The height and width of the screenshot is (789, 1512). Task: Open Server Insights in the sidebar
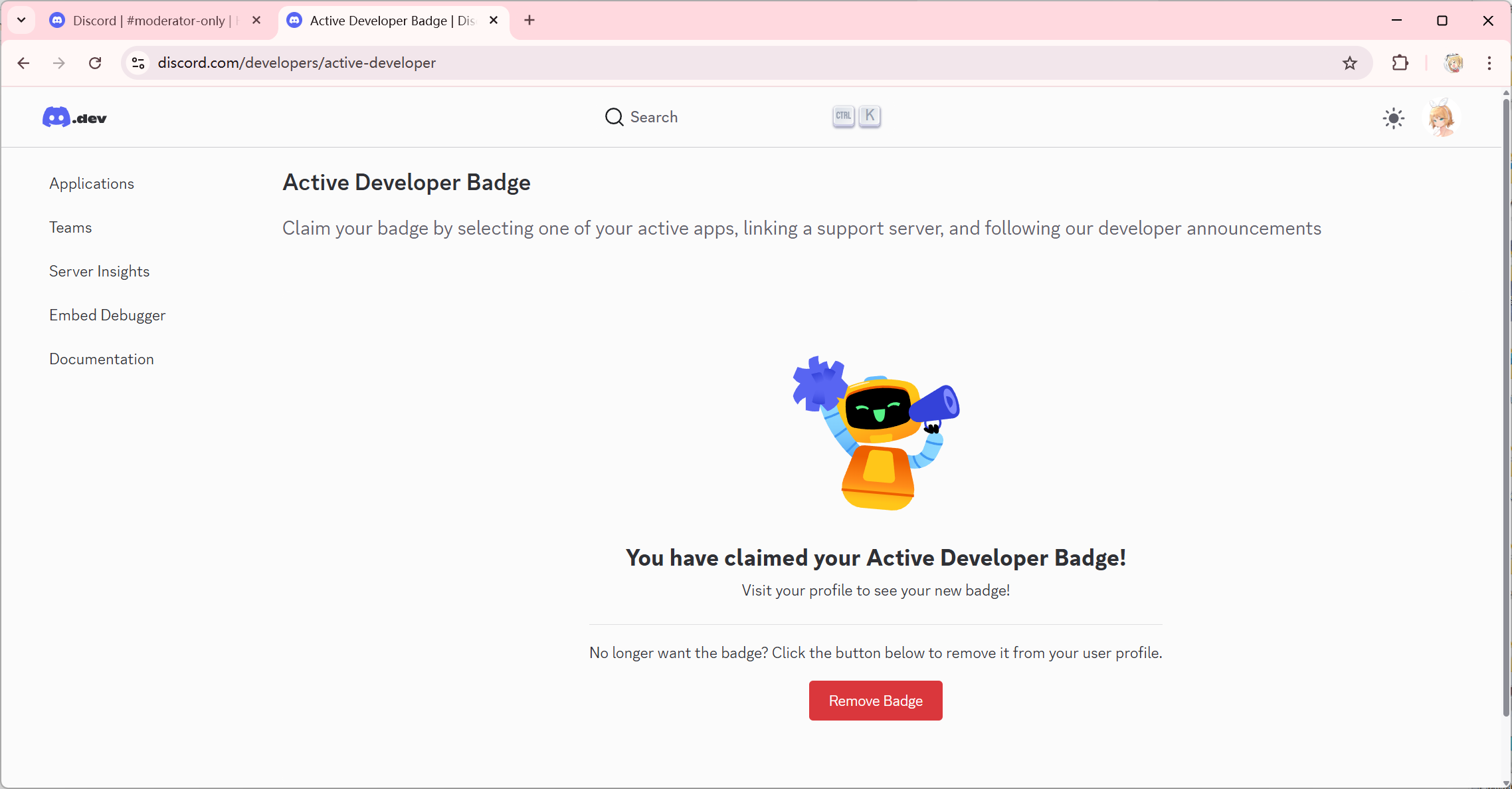pyautogui.click(x=99, y=271)
